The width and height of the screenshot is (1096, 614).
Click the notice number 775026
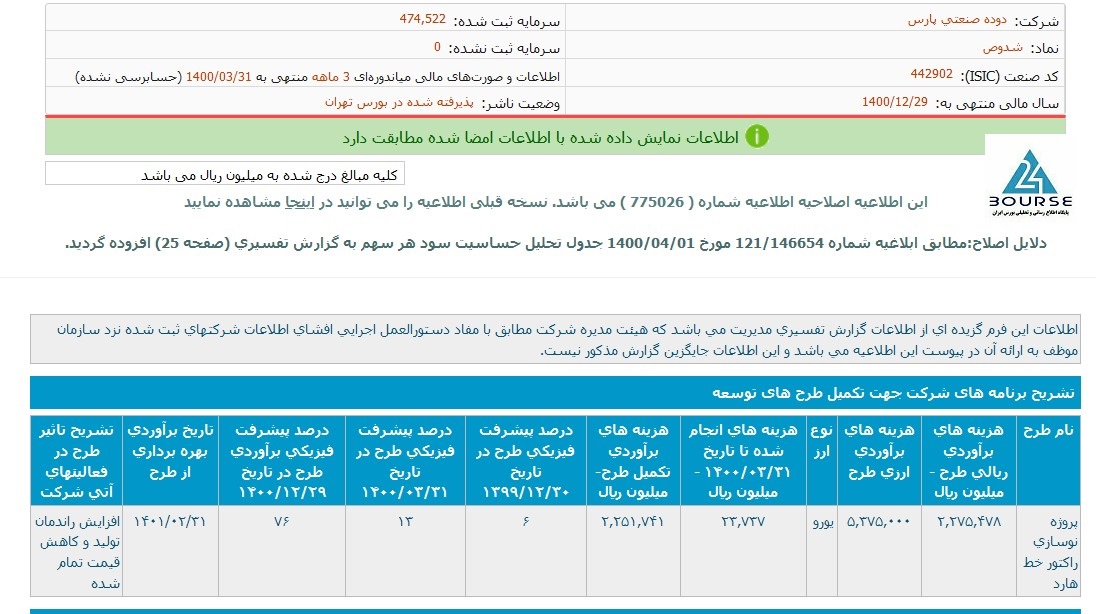[656, 202]
